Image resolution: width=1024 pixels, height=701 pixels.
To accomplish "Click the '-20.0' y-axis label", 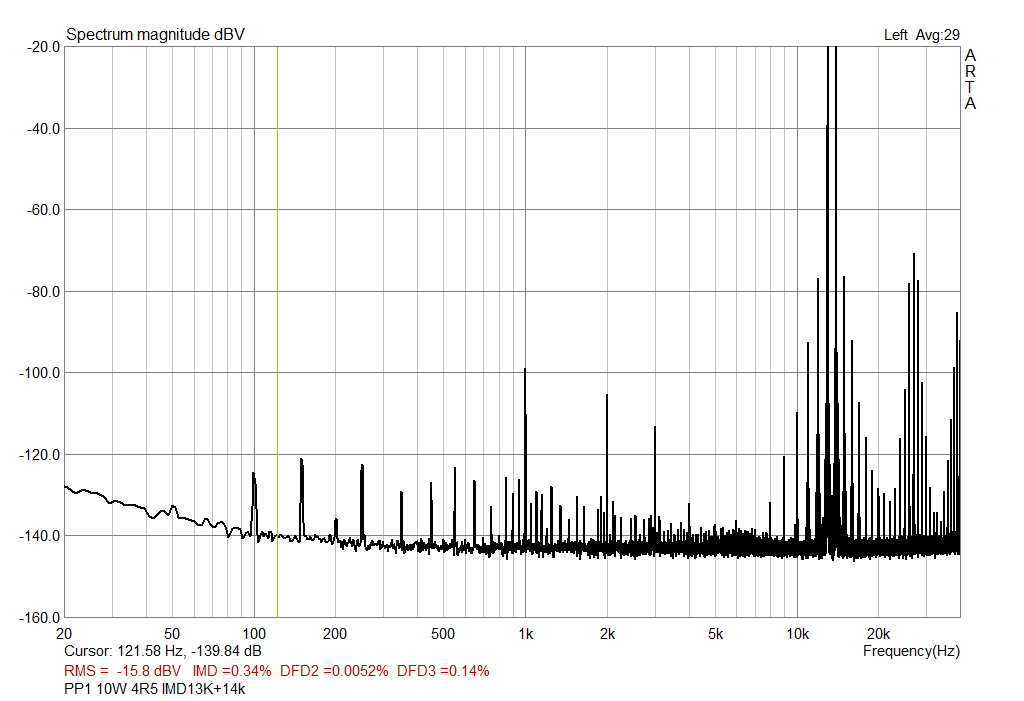I will (x=43, y=47).
